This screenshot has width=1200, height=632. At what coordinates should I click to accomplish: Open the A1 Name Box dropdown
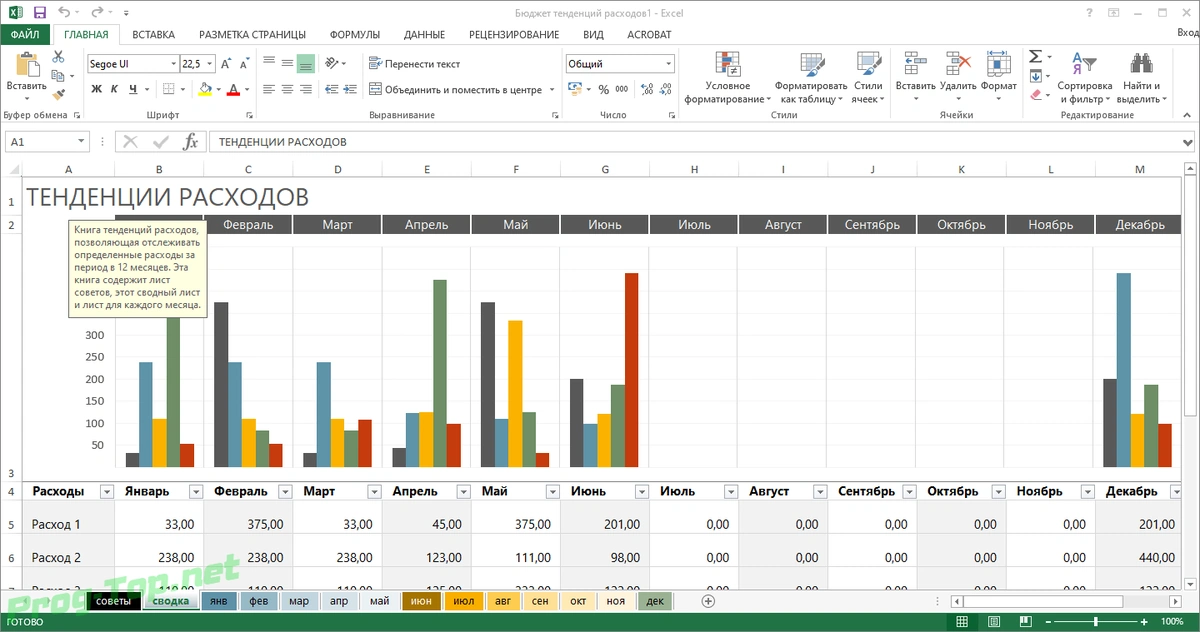point(81,142)
